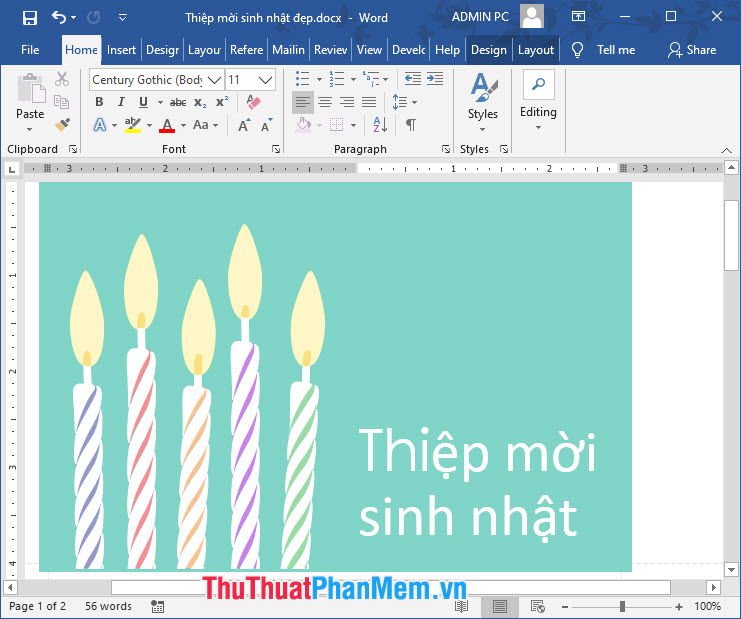Toggle Bold formatting

point(99,102)
